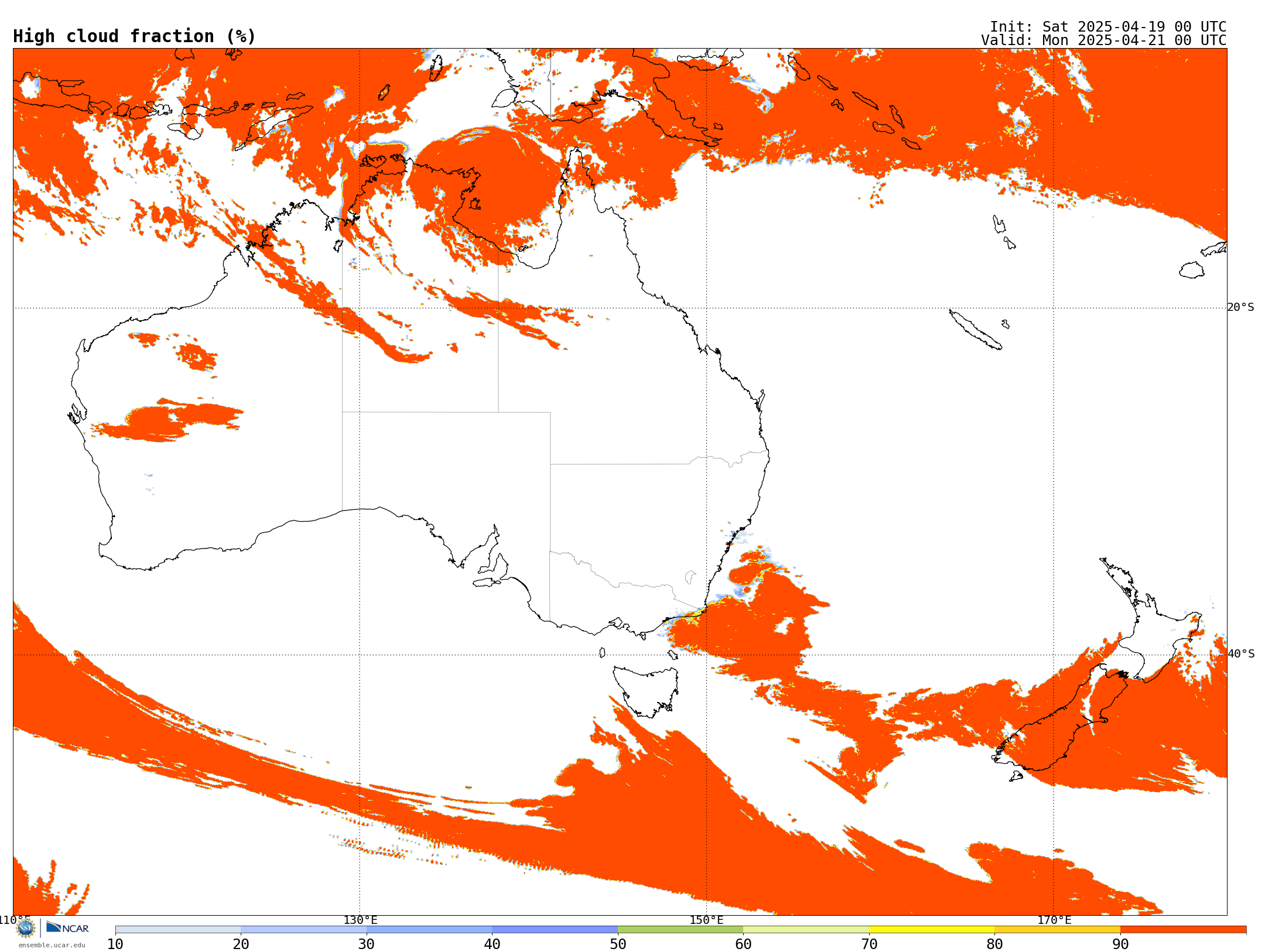Click the 150°E longitude label

click(x=706, y=920)
